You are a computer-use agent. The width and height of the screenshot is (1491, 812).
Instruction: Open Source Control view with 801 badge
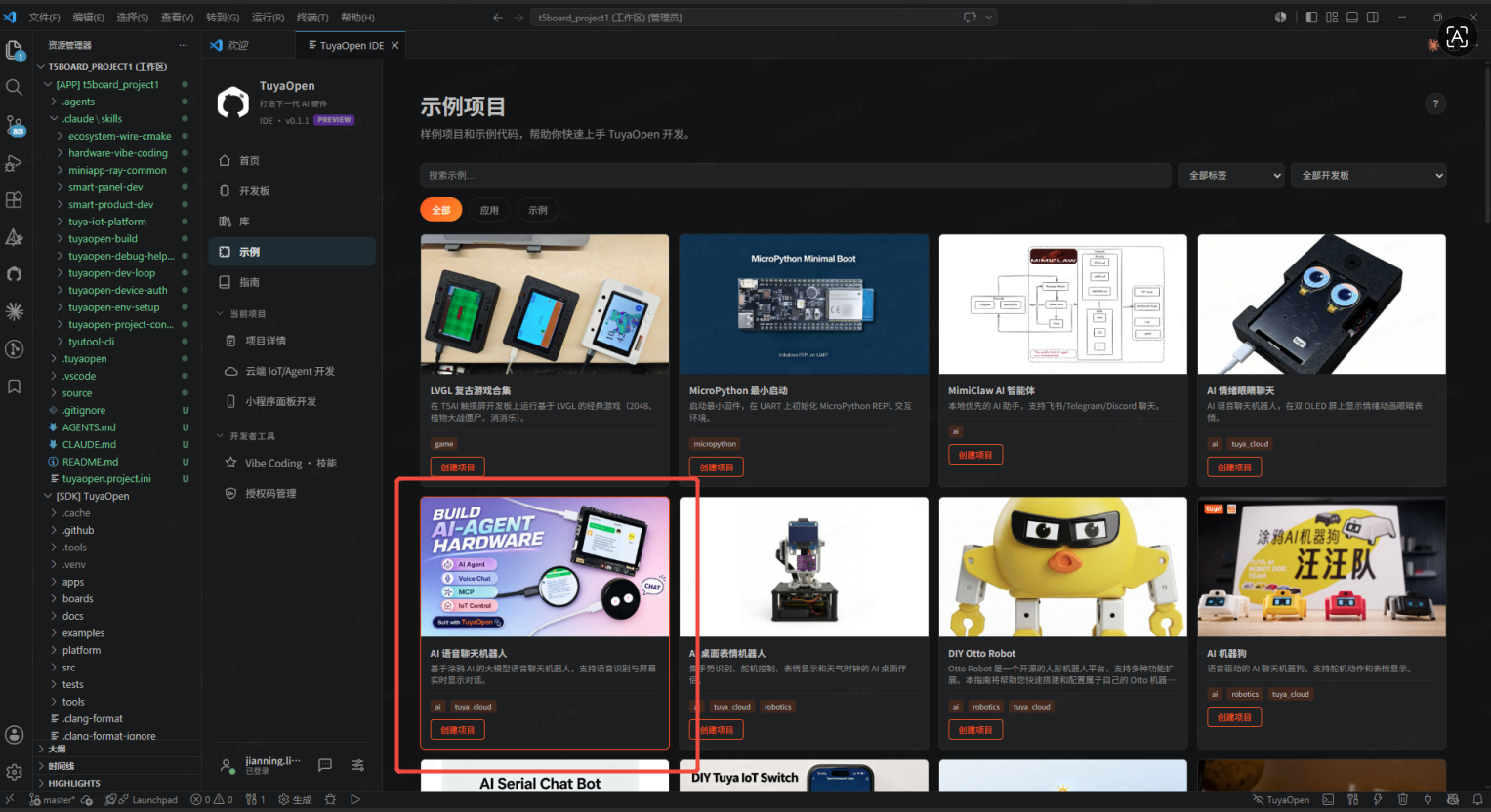pyautogui.click(x=15, y=125)
